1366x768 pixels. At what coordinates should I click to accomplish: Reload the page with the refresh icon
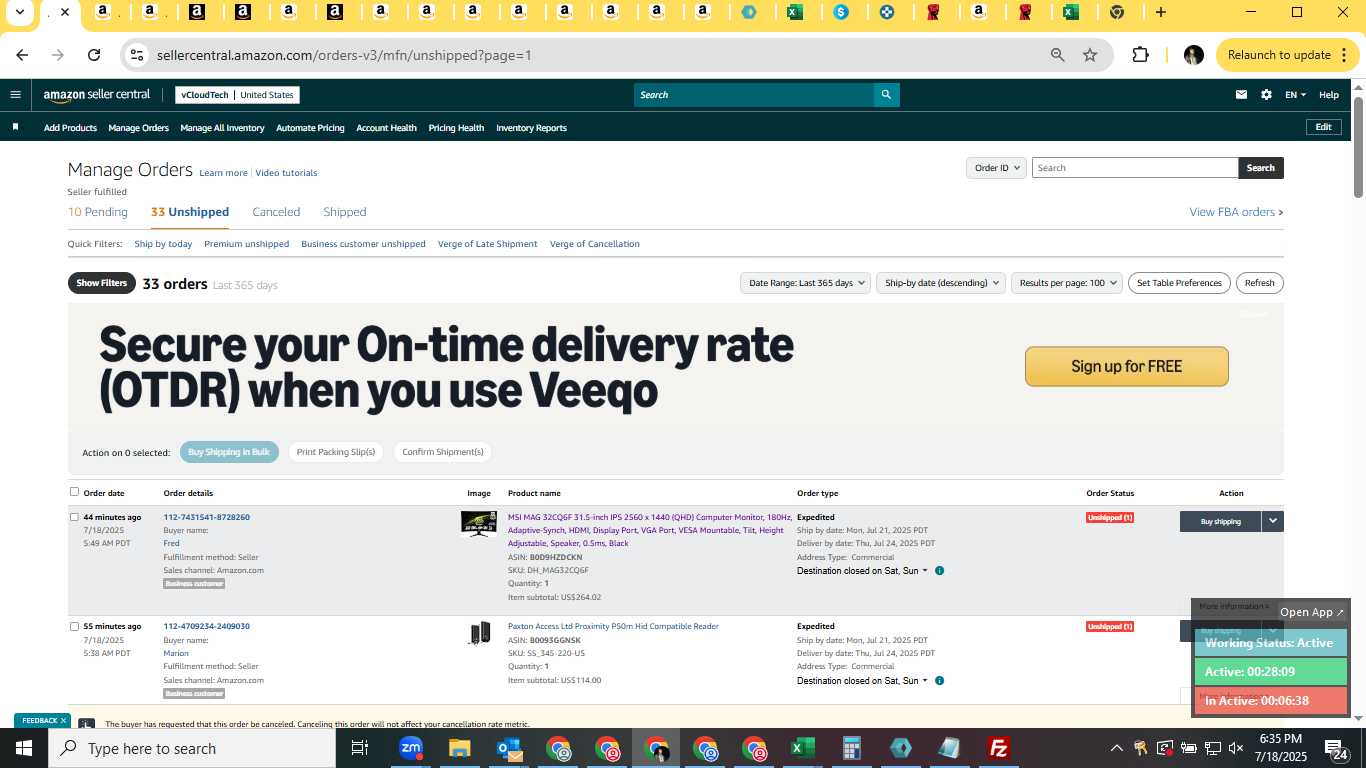click(94, 55)
